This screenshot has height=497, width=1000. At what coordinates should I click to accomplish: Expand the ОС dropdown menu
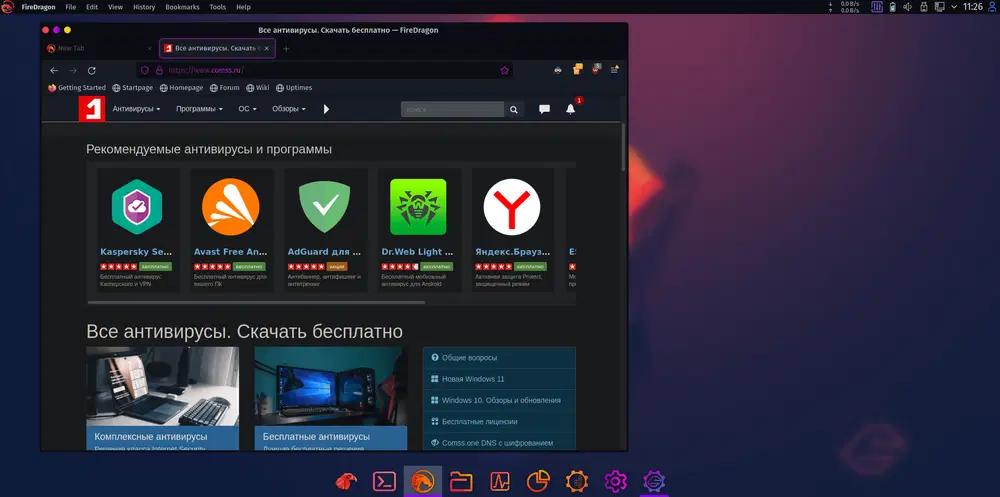click(x=247, y=109)
